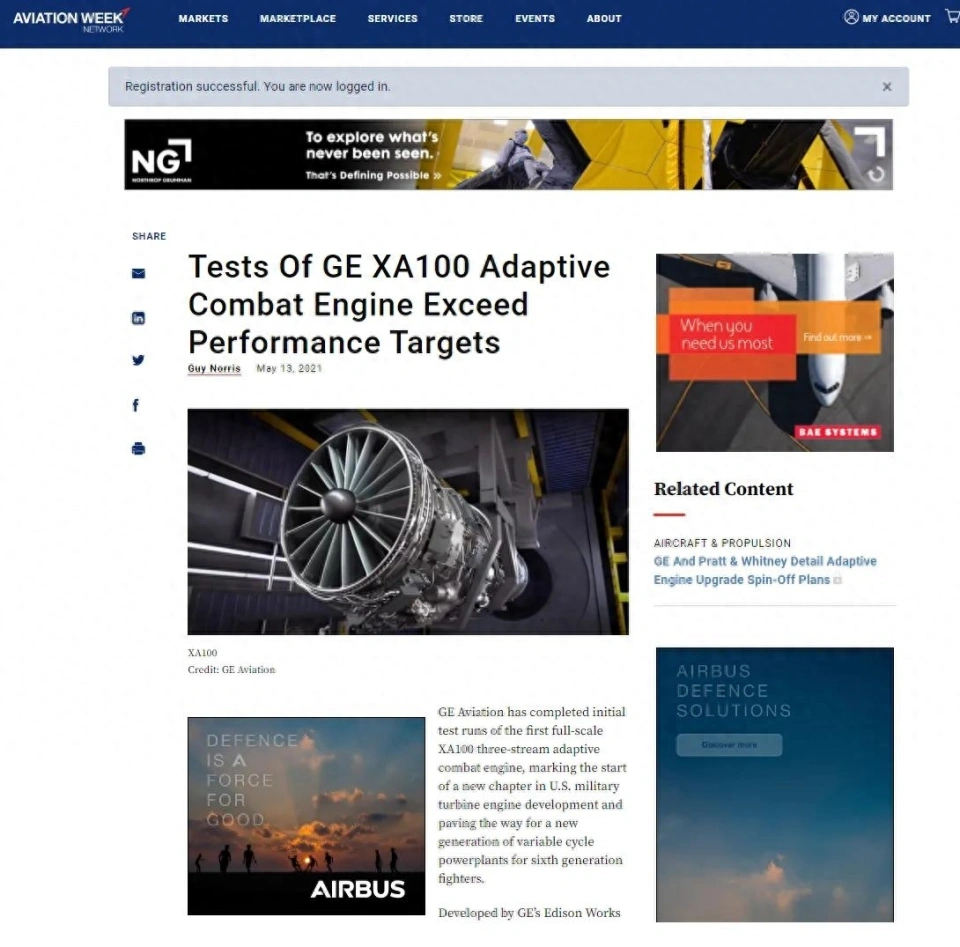This screenshot has height=947, width=960.
Task: Open My Account link
Action: (x=896, y=18)
